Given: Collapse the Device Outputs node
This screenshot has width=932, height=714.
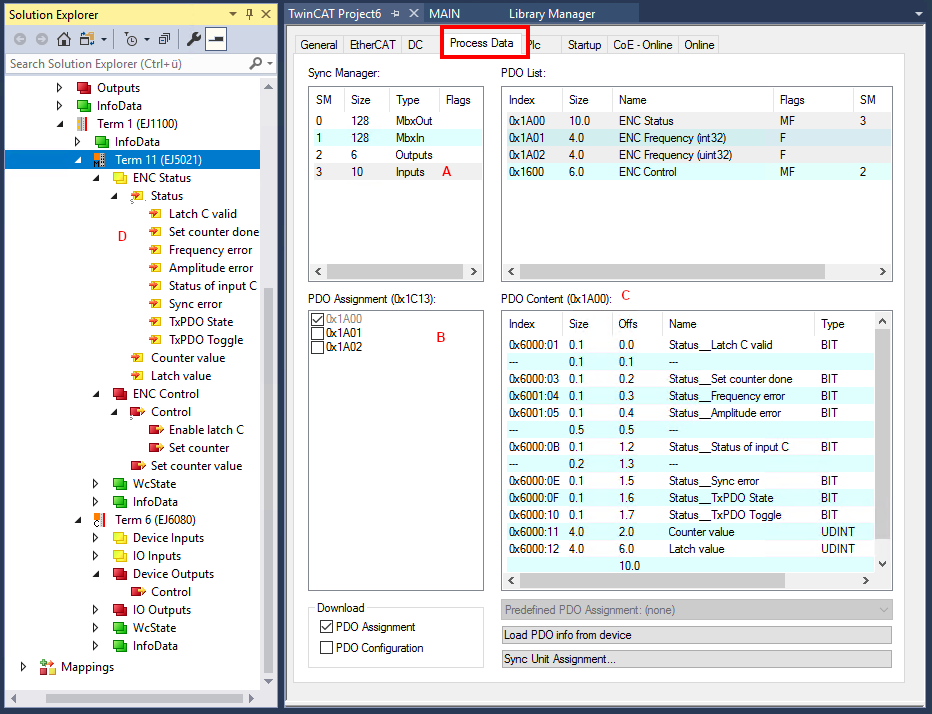Looking at the screenshot, I should tap(96, 574).
